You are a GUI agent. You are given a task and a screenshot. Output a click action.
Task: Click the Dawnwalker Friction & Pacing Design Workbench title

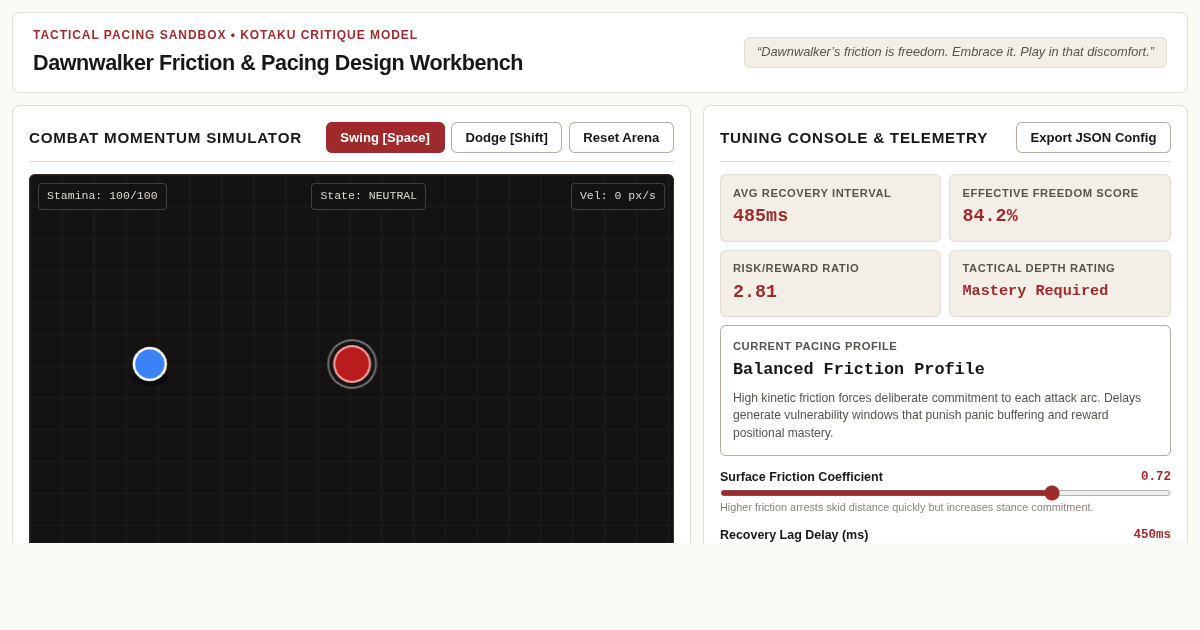278,63
